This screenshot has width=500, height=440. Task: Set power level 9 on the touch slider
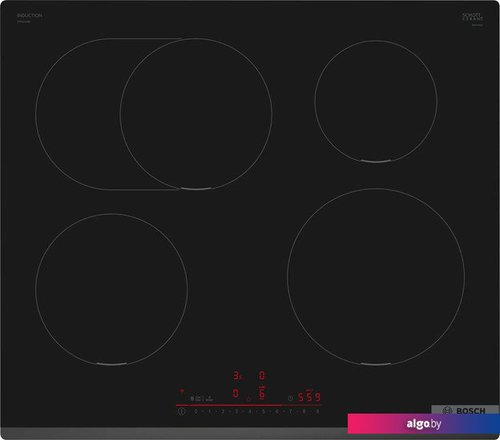point(317,412)
